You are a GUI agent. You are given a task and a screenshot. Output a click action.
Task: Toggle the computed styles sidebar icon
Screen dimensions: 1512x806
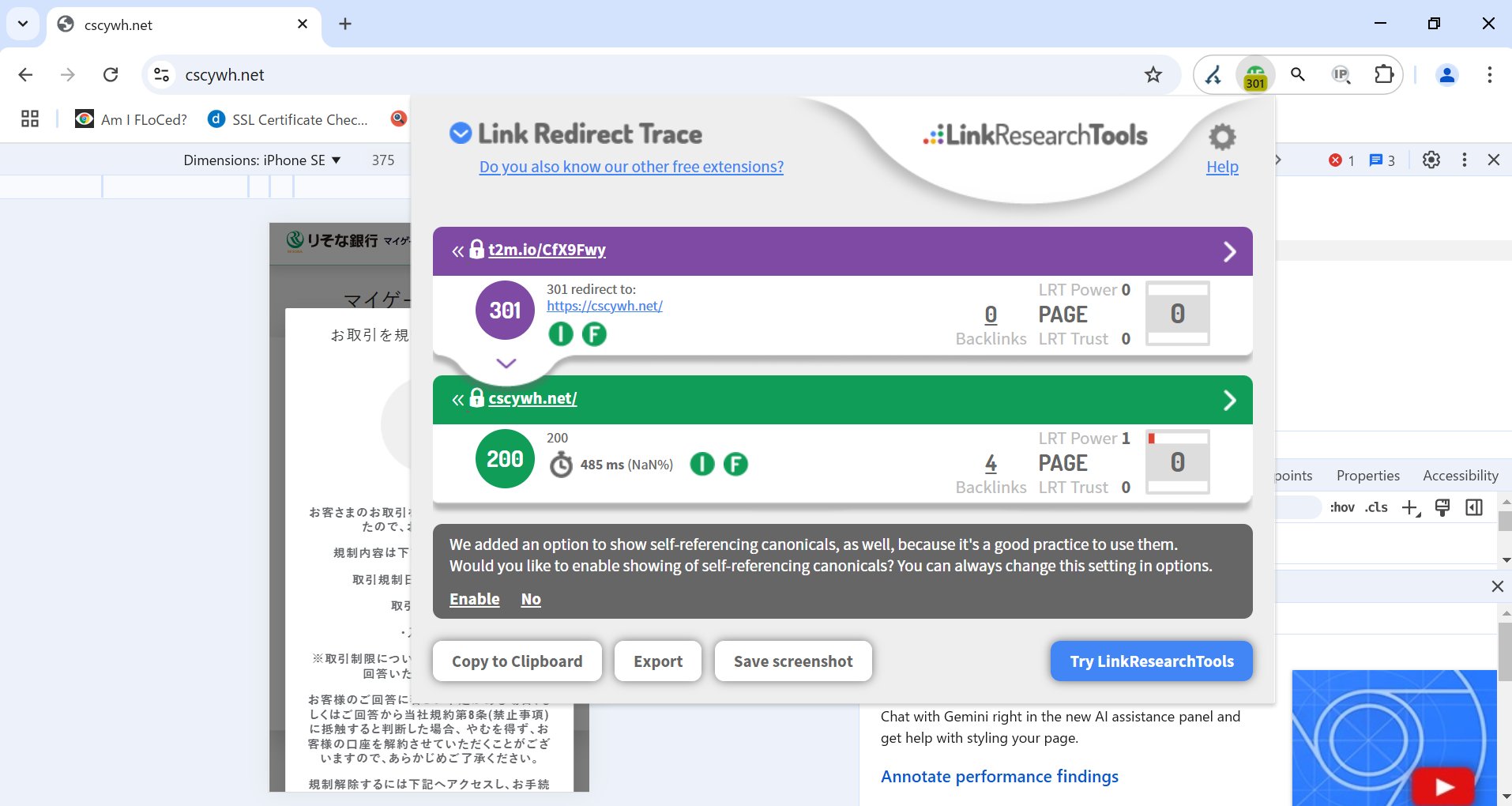coord(1474,507)
